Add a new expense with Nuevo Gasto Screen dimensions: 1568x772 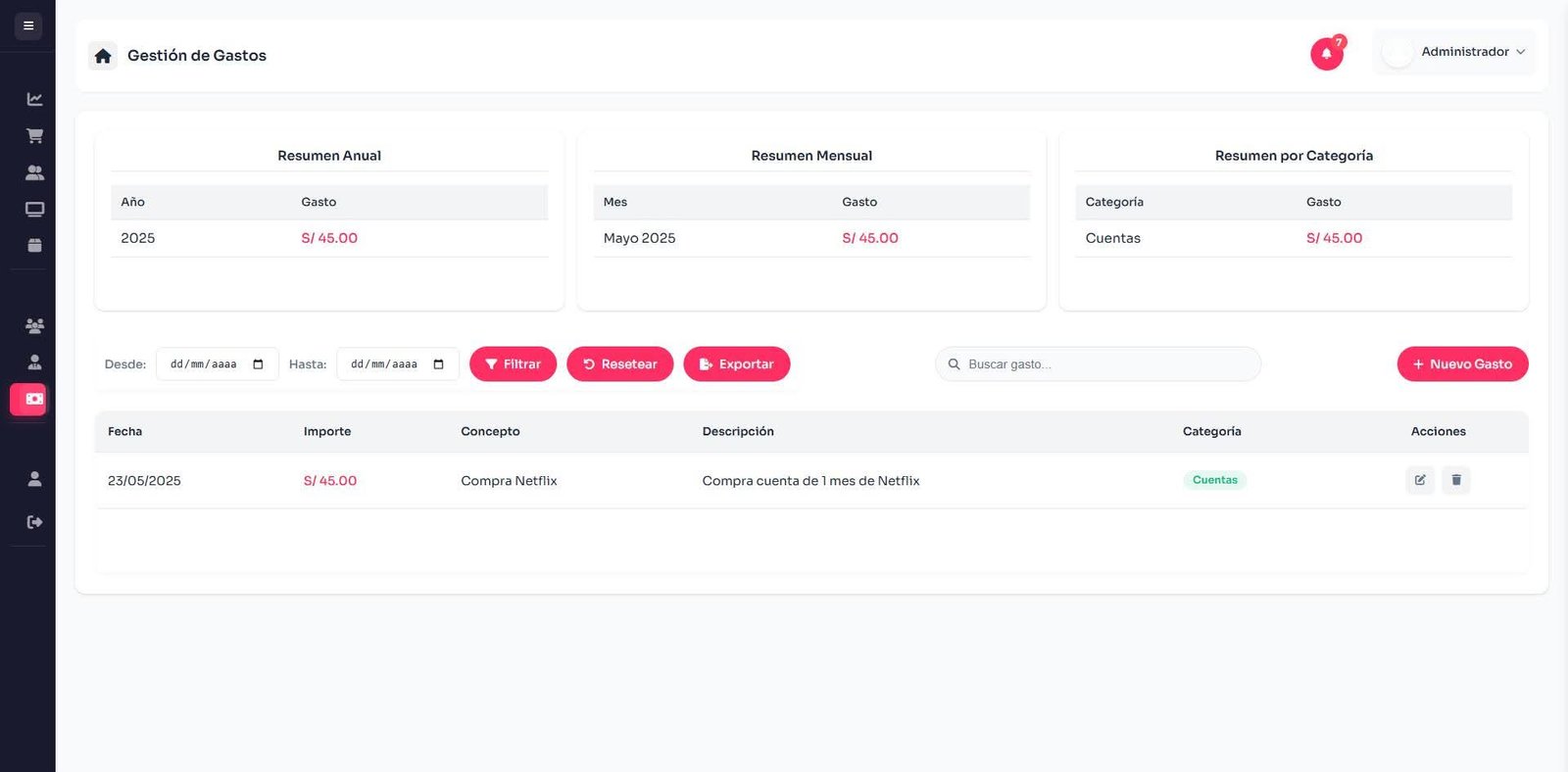(1462, 364)
